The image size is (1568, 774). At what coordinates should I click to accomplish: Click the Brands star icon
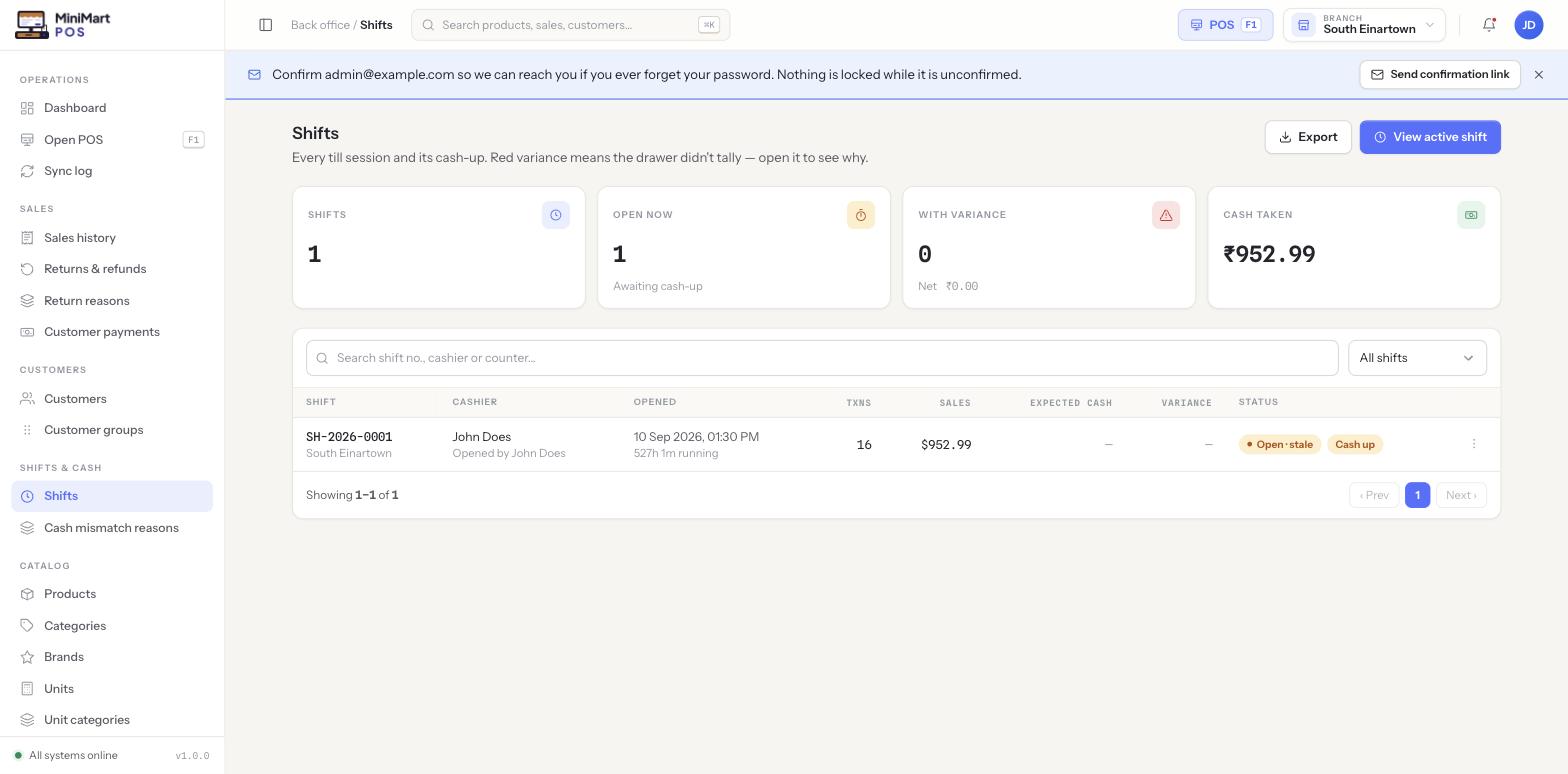pos(27,657)
